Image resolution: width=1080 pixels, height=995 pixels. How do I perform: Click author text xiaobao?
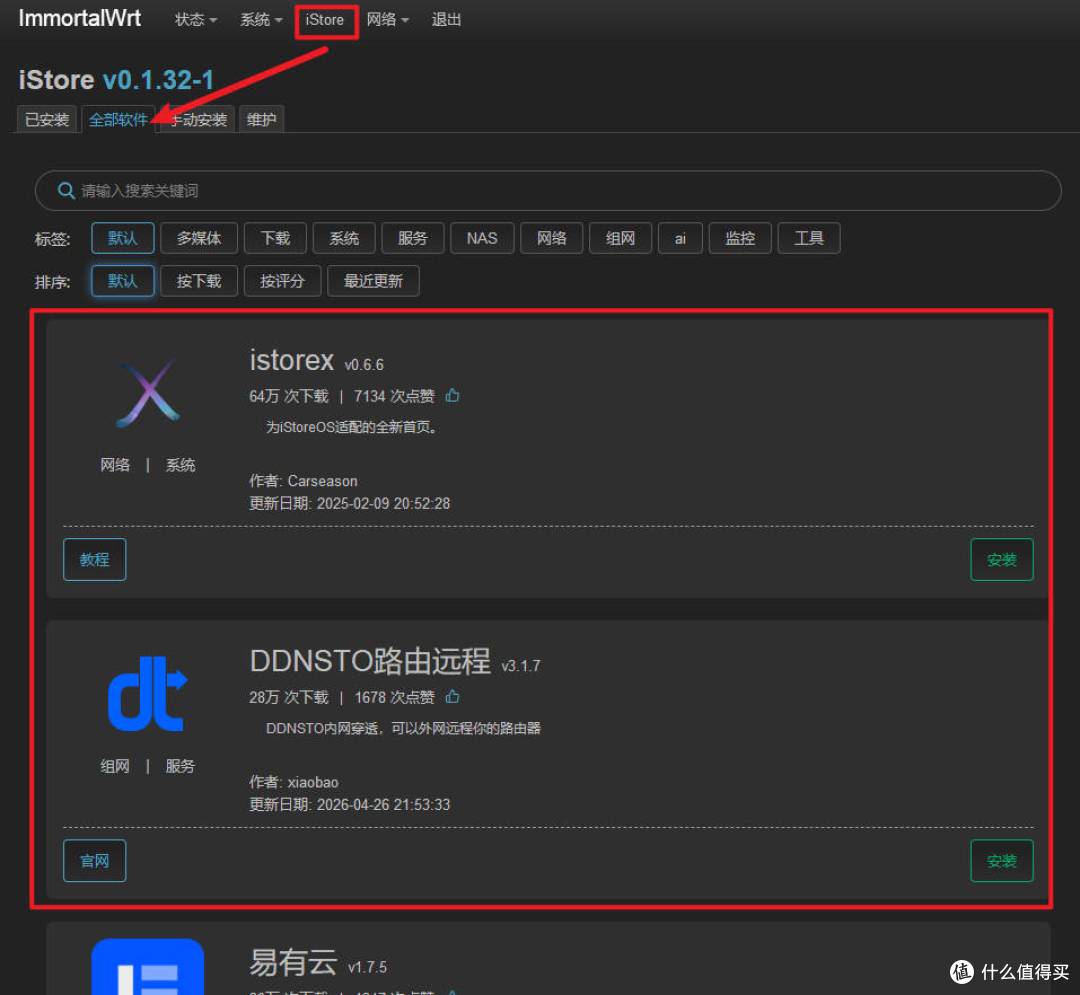313,782
